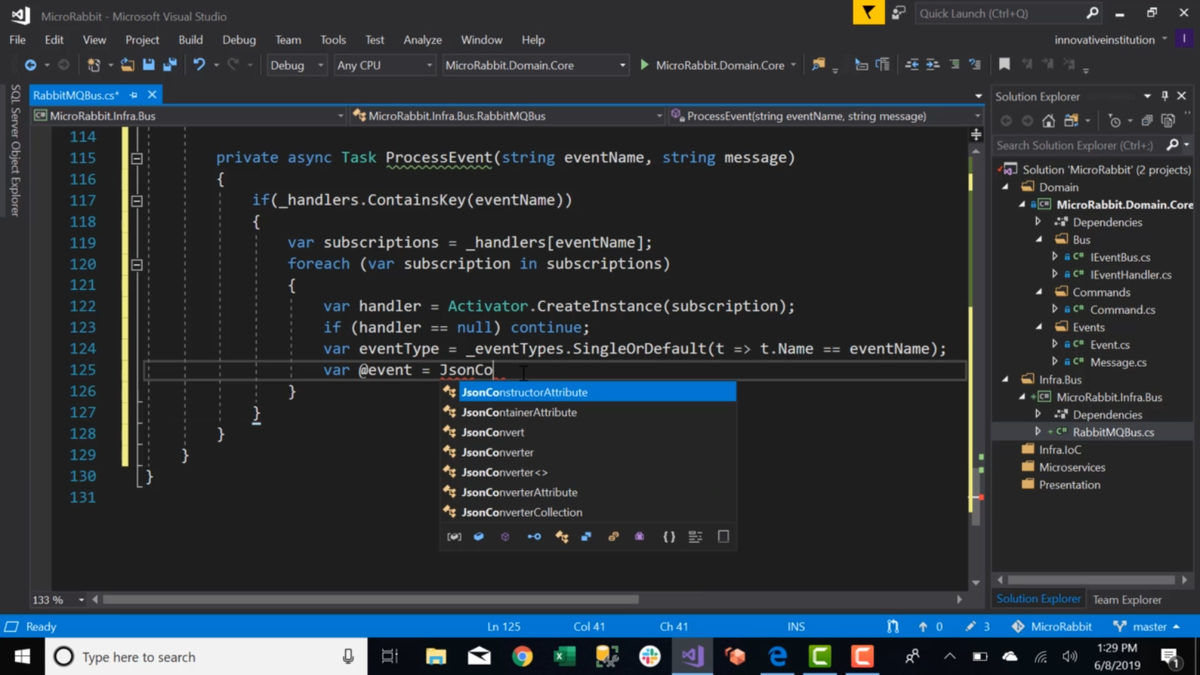Collapse the Commands folder
The image size is (1200, 675).
(1039, 292)
